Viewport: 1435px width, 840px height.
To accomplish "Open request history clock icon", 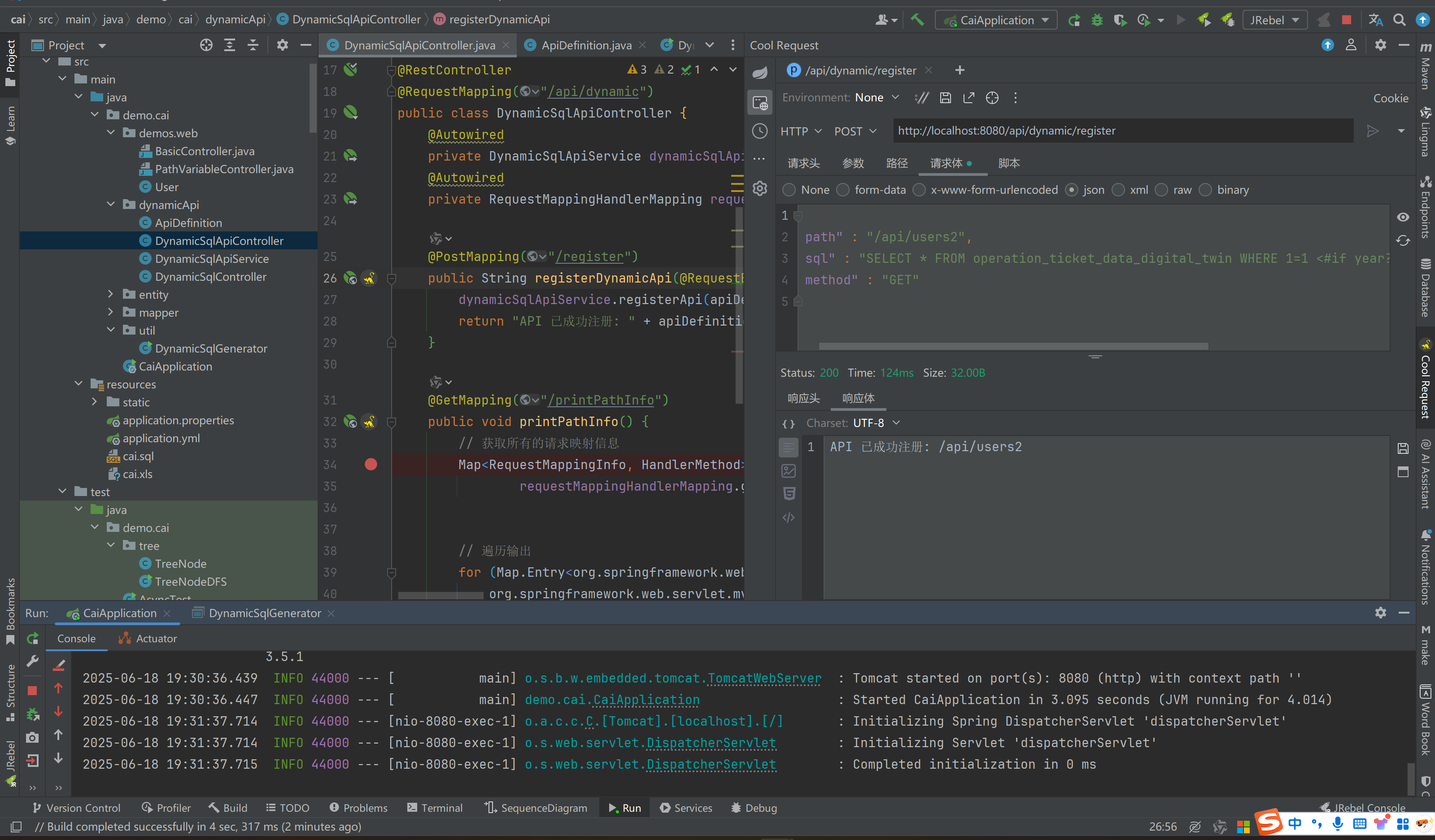I will click(759, 131).
